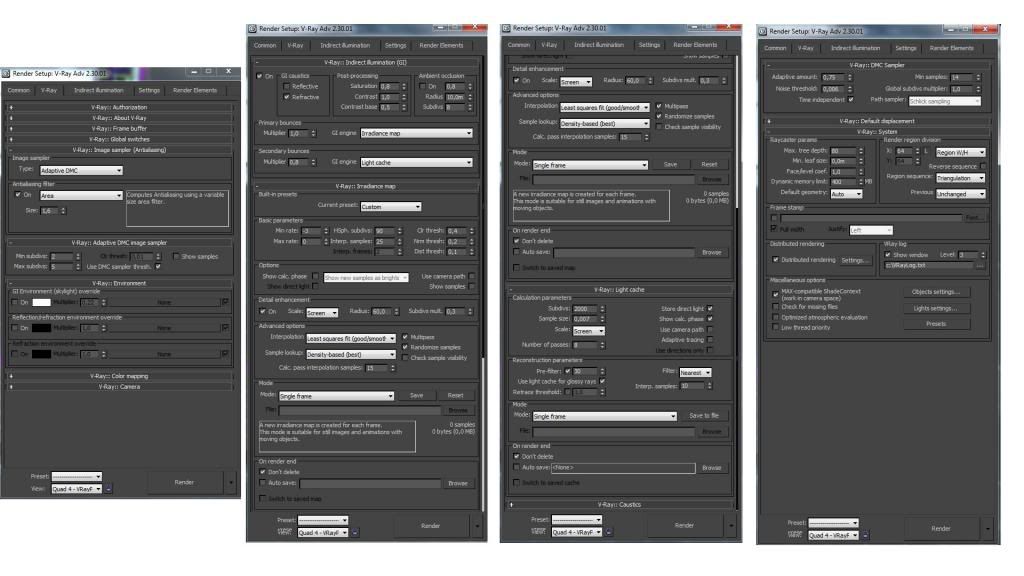Screen dimensions: 1024x576
Task: Toggle the Time independent checkbox
Action: [x=850, y=99]
